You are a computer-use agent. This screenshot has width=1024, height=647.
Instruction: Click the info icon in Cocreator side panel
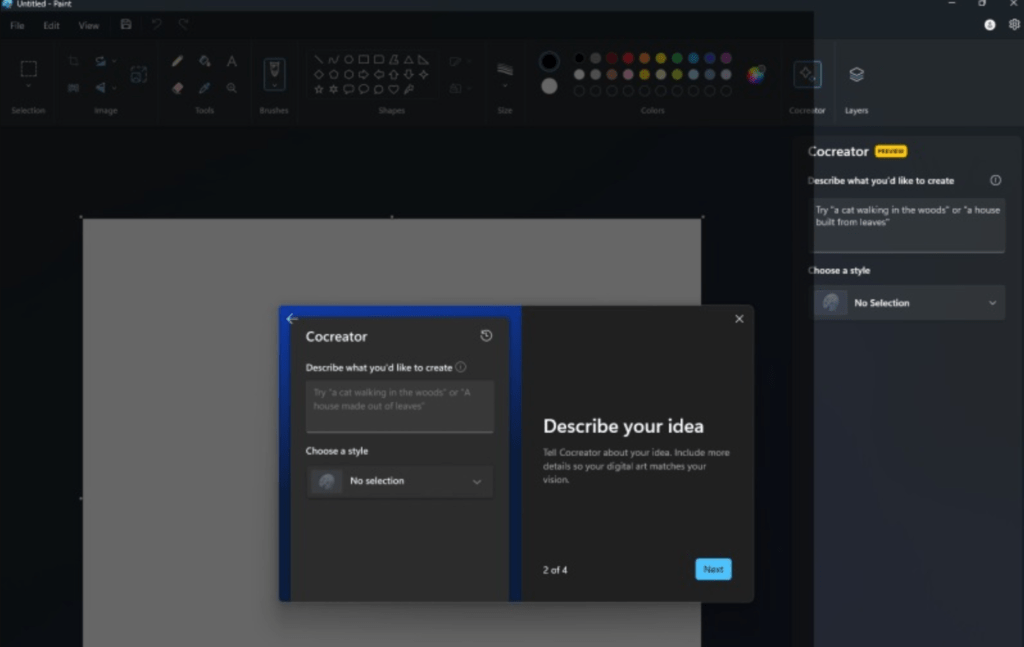click(x=995, y=180)
